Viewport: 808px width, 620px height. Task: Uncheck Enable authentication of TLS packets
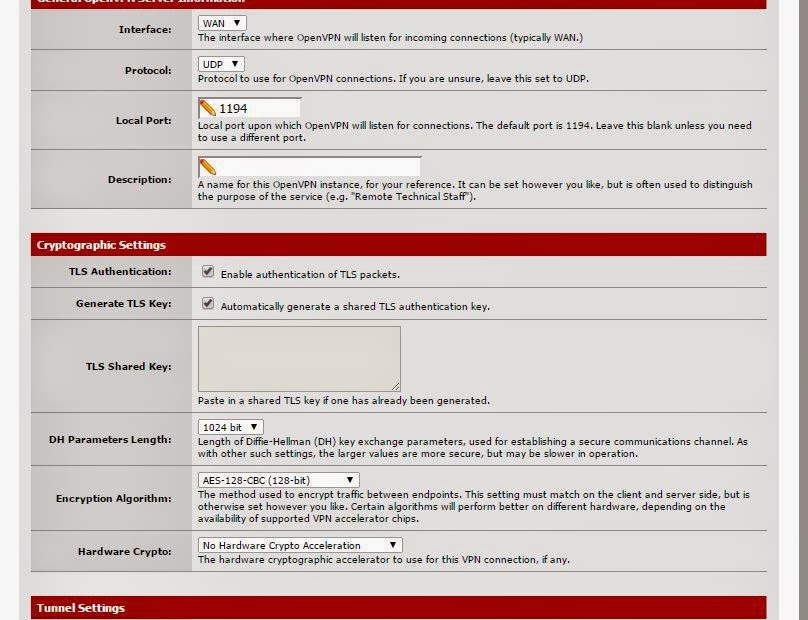pos(208,271)
